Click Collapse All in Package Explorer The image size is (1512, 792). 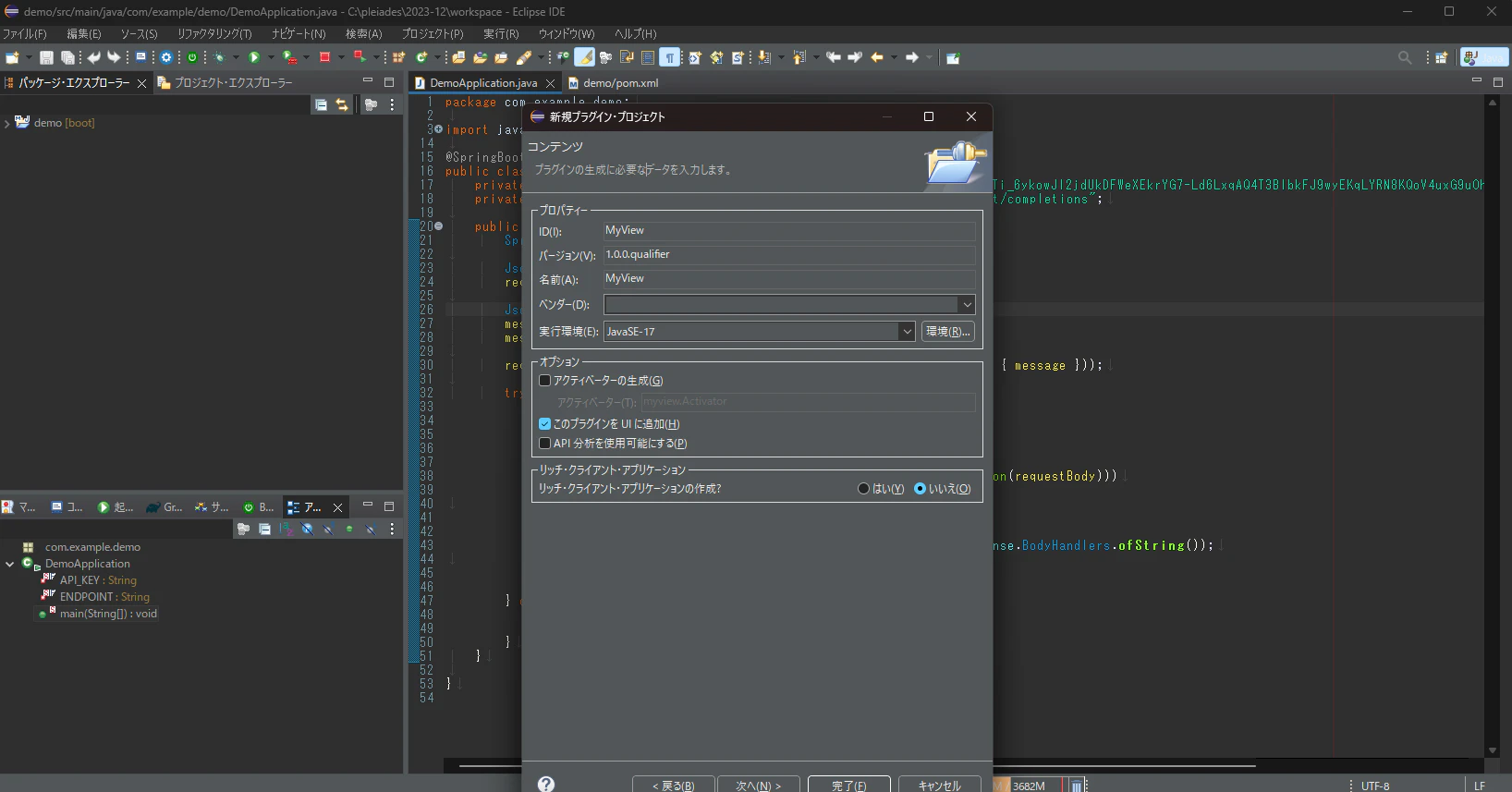pyautogui.click(x=322, y=105)
